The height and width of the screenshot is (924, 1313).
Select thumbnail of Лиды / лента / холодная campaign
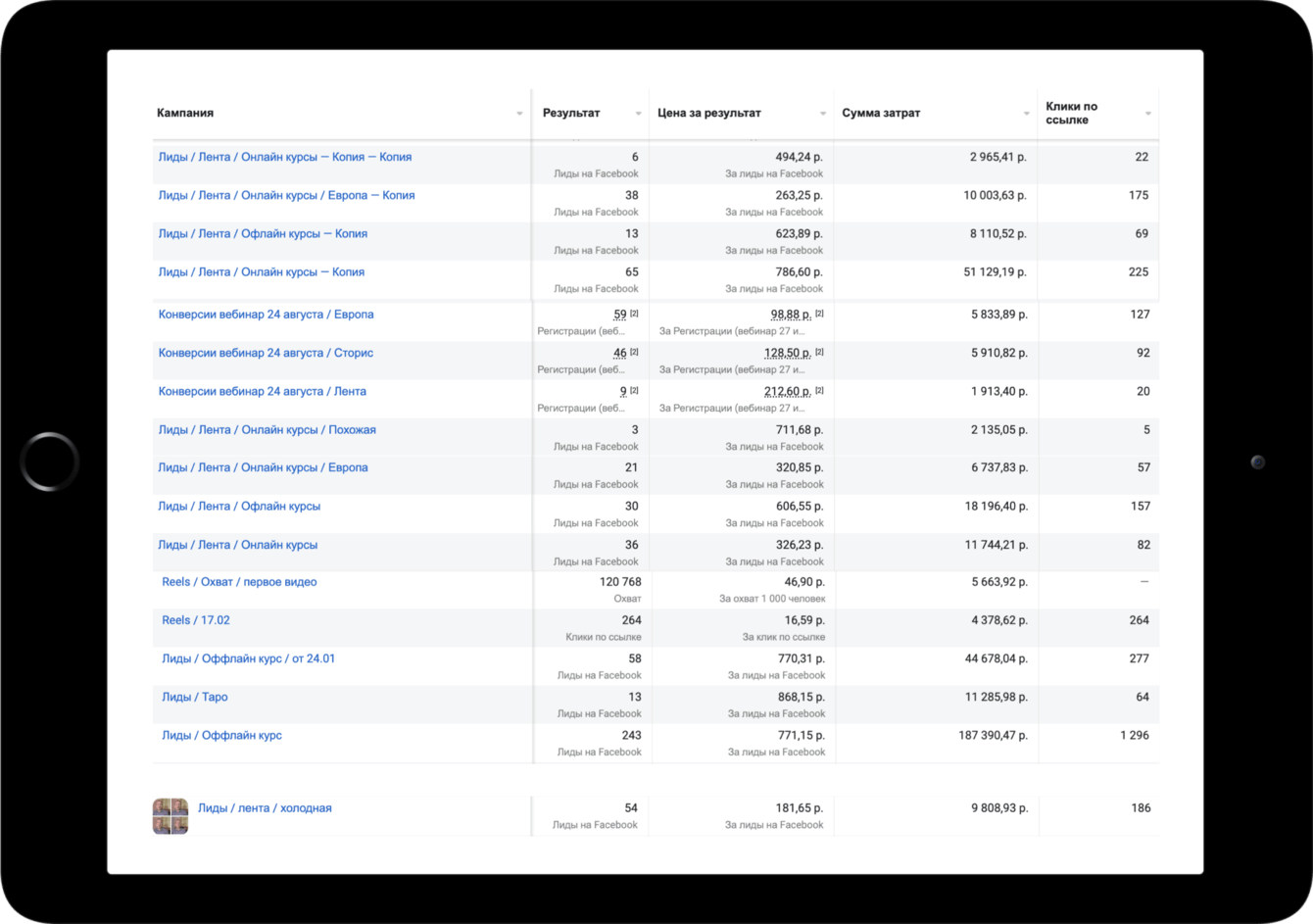170,816
